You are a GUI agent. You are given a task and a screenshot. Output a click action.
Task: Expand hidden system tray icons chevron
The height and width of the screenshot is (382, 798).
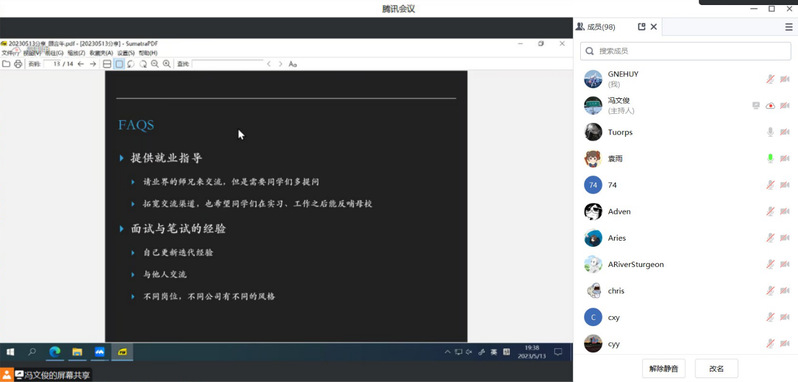447,352
